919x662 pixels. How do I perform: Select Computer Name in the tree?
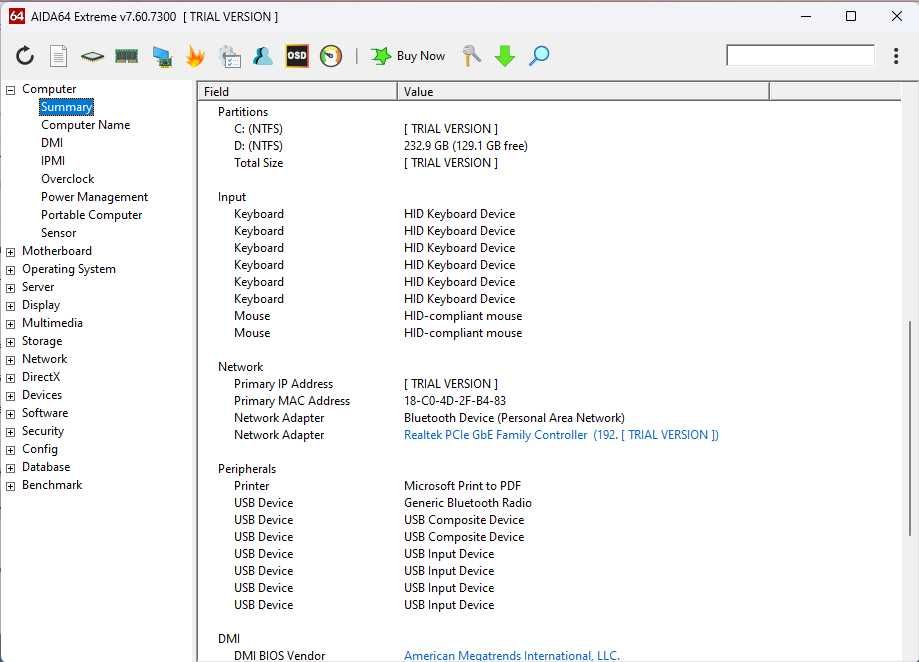click(86, 125)
